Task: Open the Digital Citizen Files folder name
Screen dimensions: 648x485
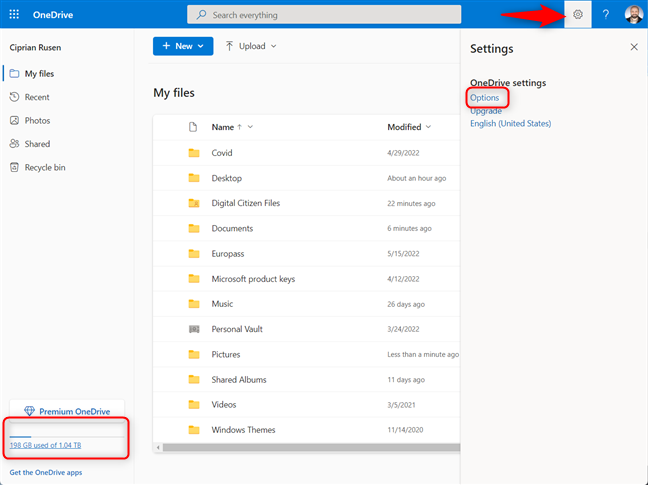Action: 245,203
